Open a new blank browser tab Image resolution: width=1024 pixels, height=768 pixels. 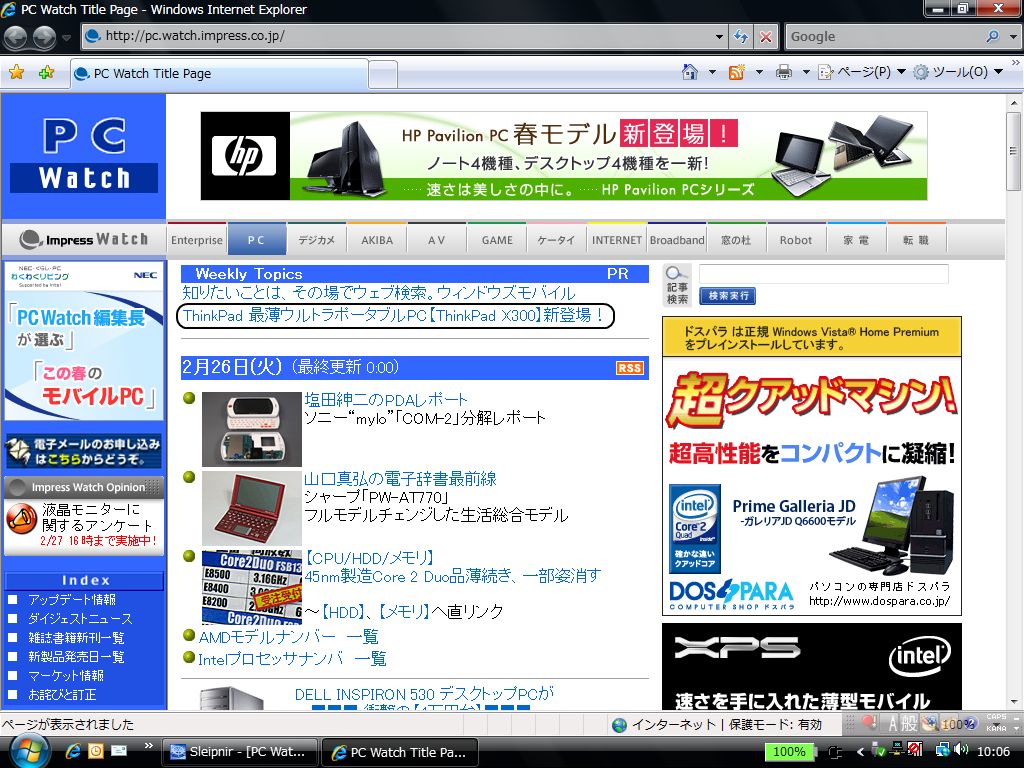pos(383,74)
